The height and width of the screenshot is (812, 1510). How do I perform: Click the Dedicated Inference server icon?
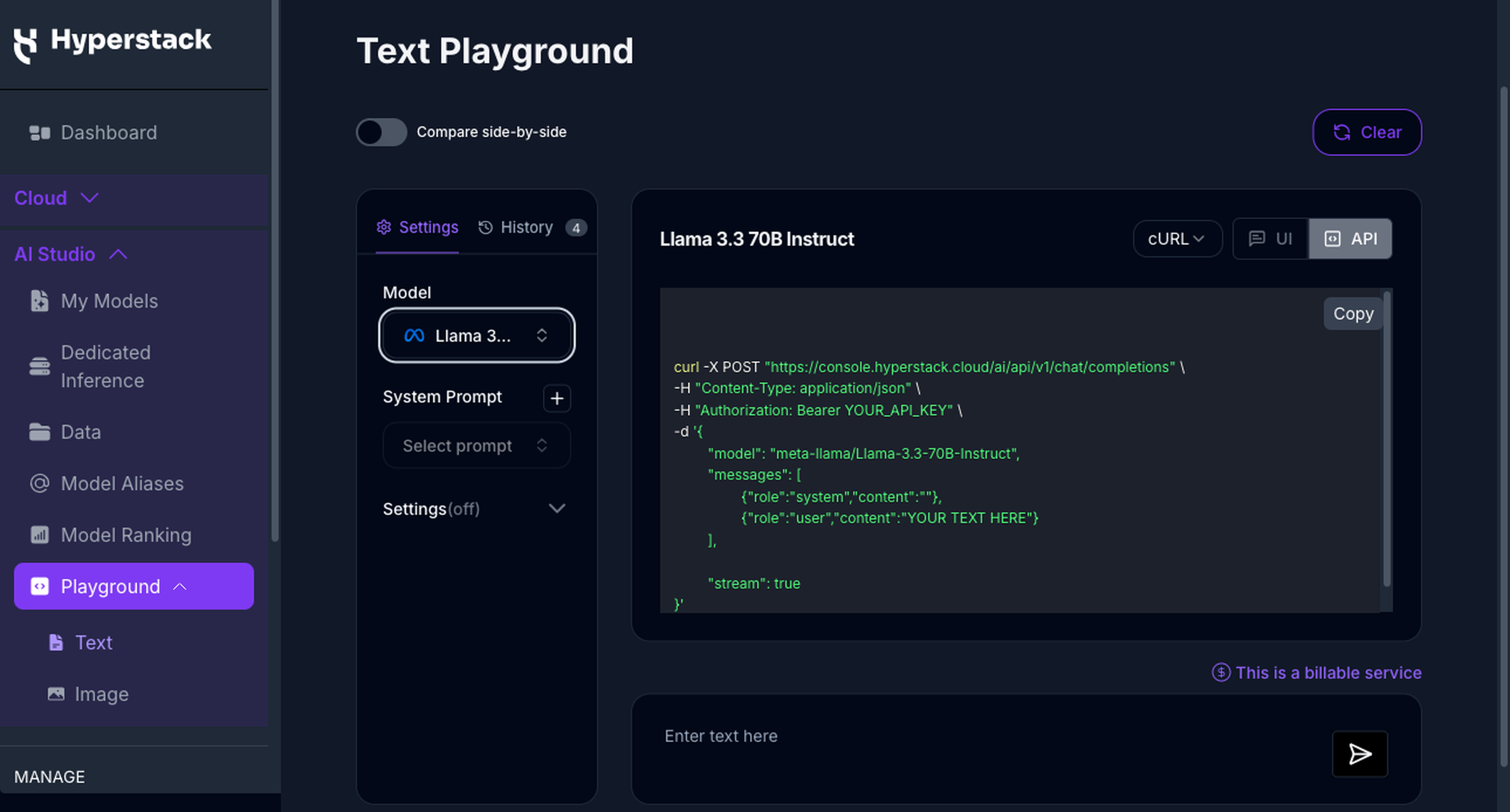[x=39, y=366]
